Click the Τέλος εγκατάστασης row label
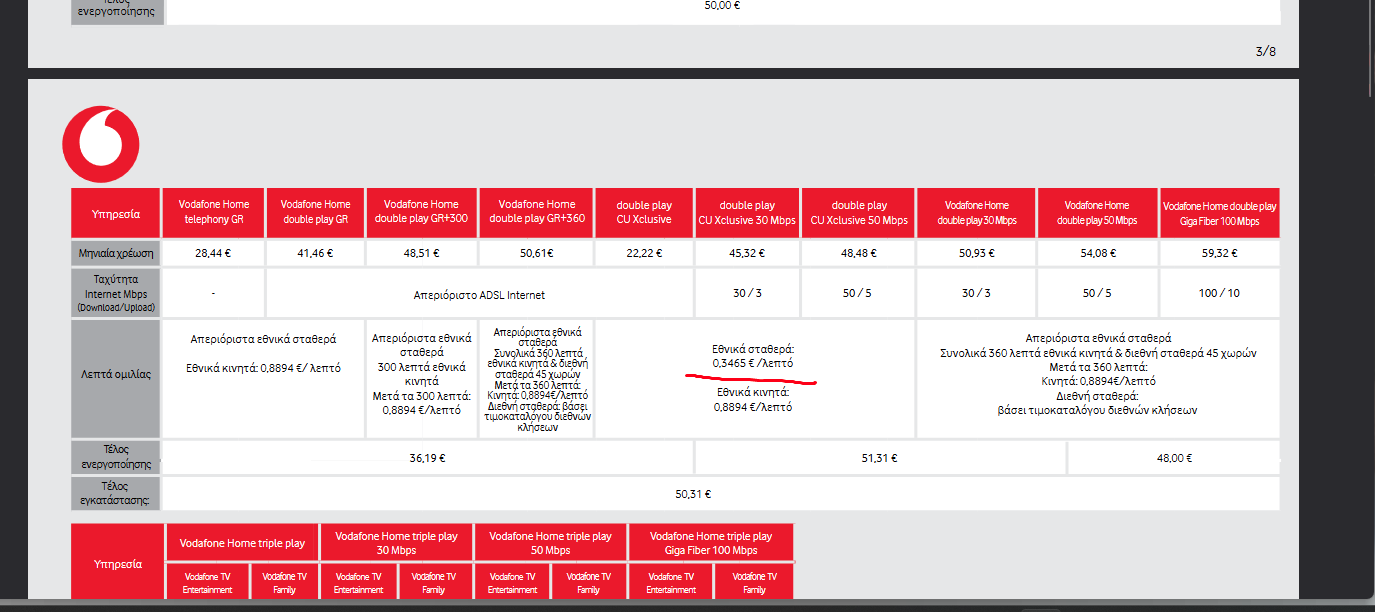 (116, 493)
